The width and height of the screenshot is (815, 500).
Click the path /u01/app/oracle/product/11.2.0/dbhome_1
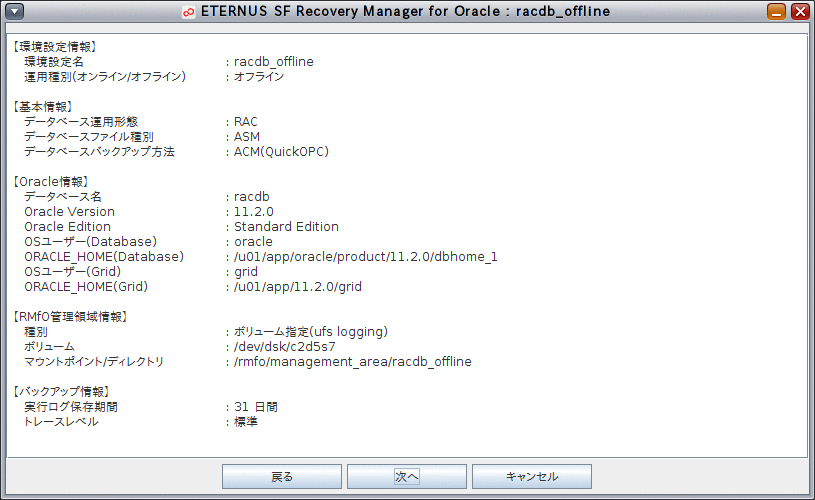[x=365, y=257]
